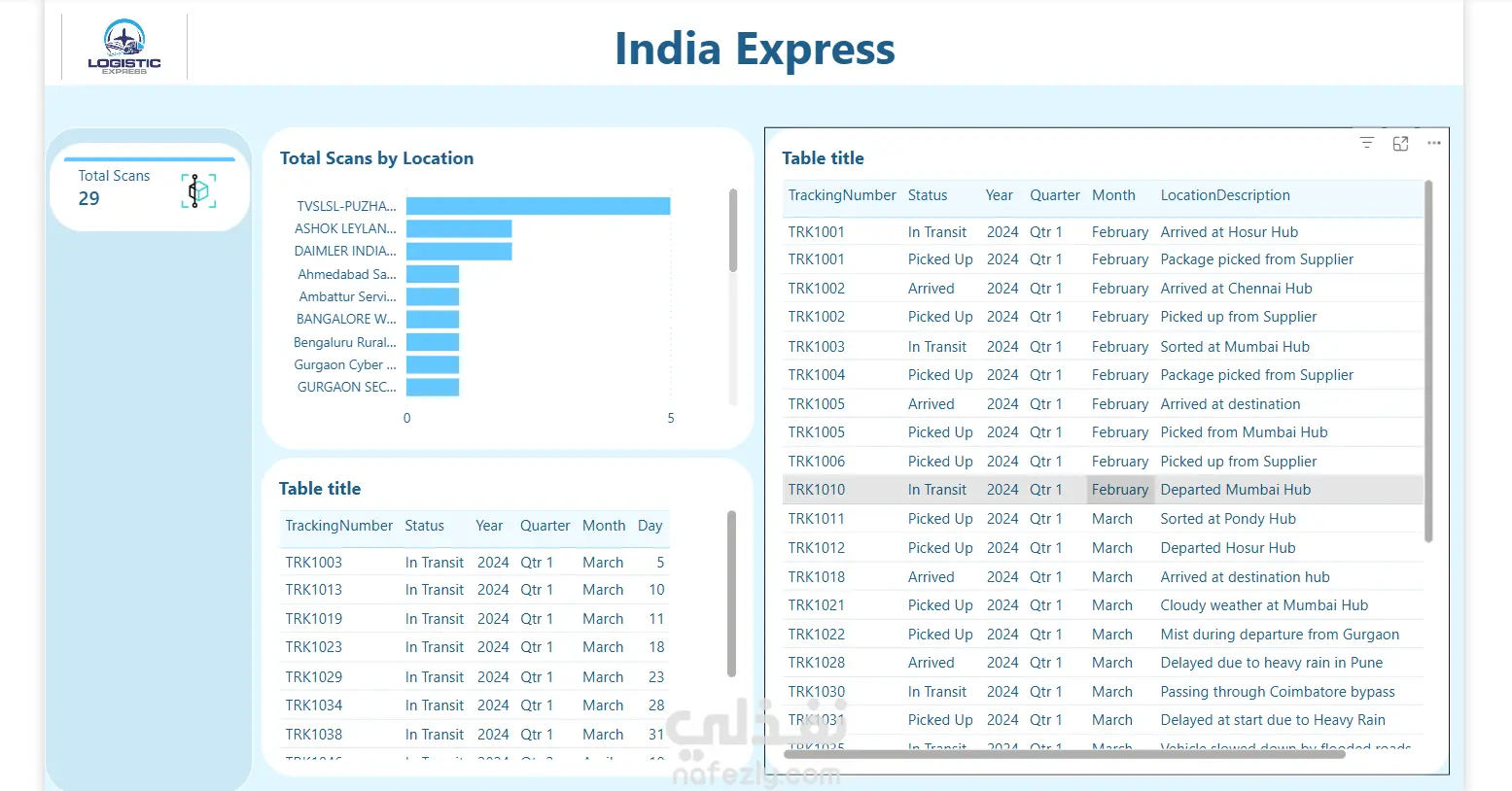Click the vertical scrollbar of the large table
1512x791 pixels.
[x=1428, y=361]
